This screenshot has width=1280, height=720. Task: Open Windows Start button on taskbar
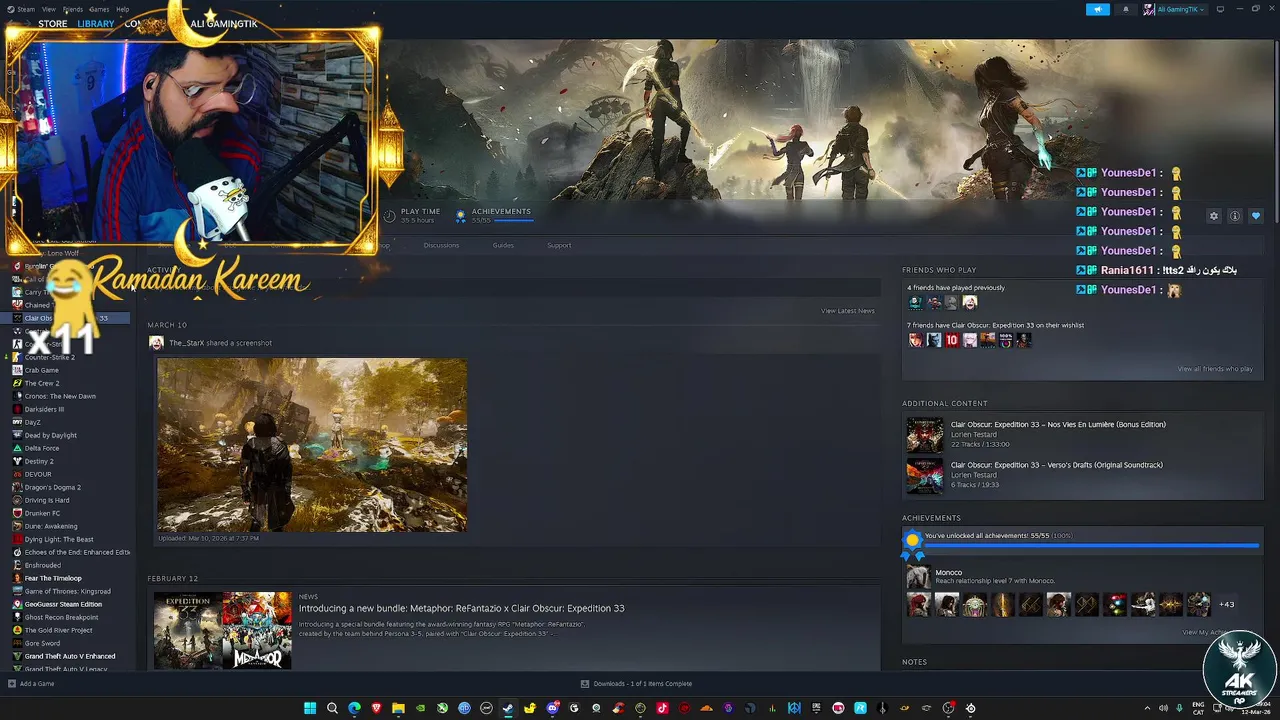[x=310, y=708]
